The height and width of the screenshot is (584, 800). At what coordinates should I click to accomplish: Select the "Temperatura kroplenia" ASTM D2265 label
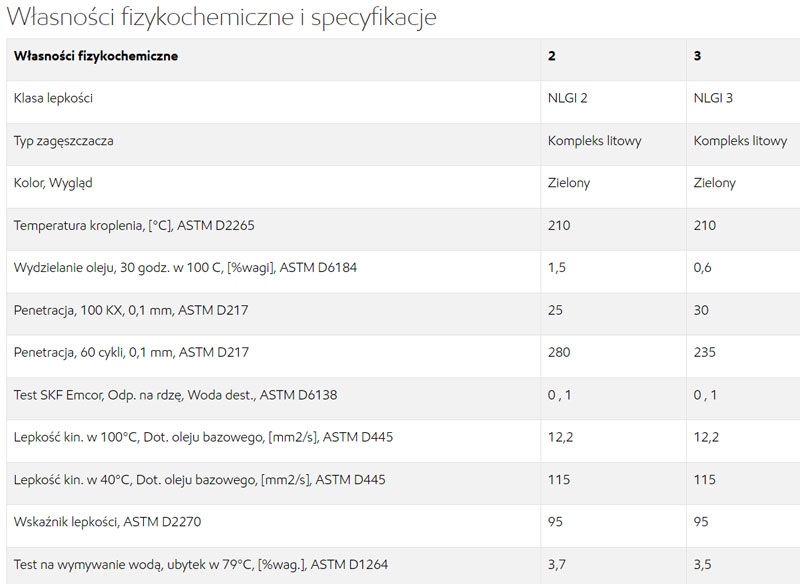coord(134,226)
